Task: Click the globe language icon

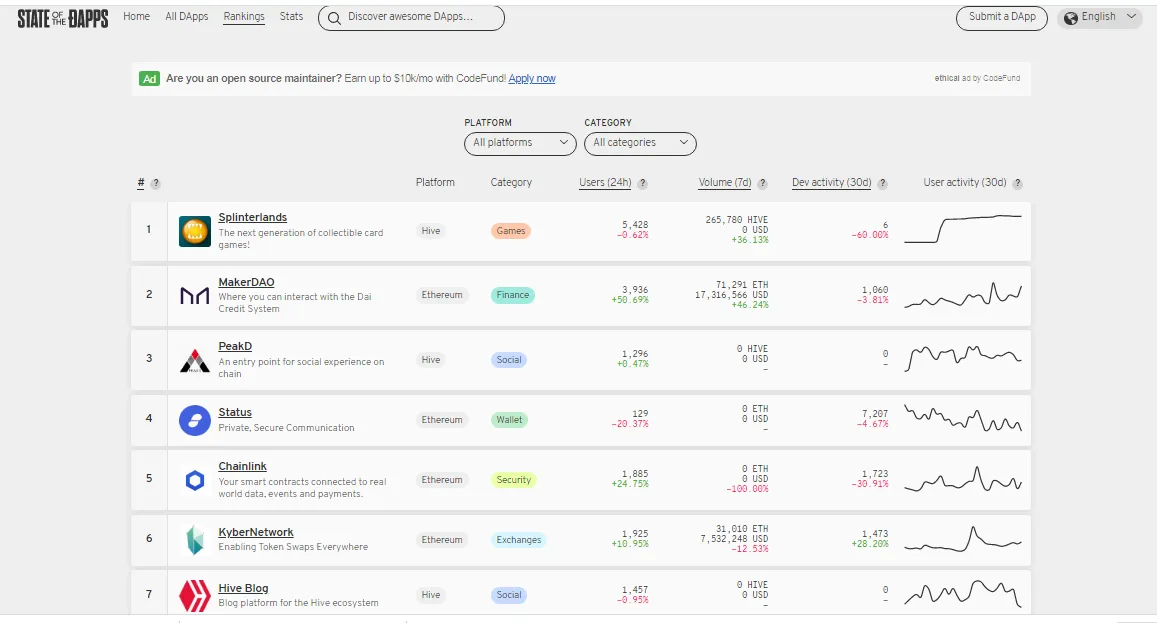Action: pyautogui.click(x=1071, y=18)
